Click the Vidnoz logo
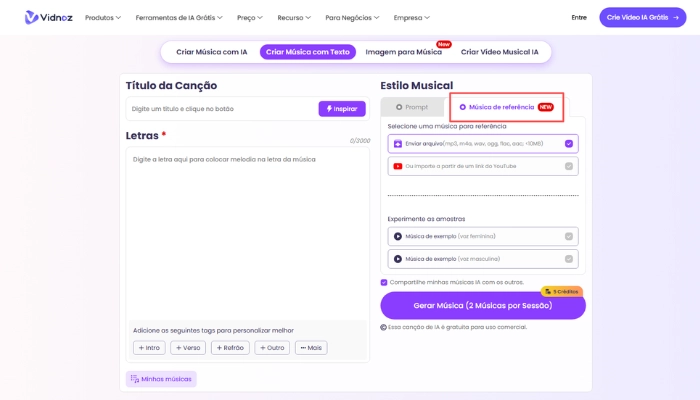Image resolution: width=700 pixels, height=400 pixels. [x=48, y=17]
